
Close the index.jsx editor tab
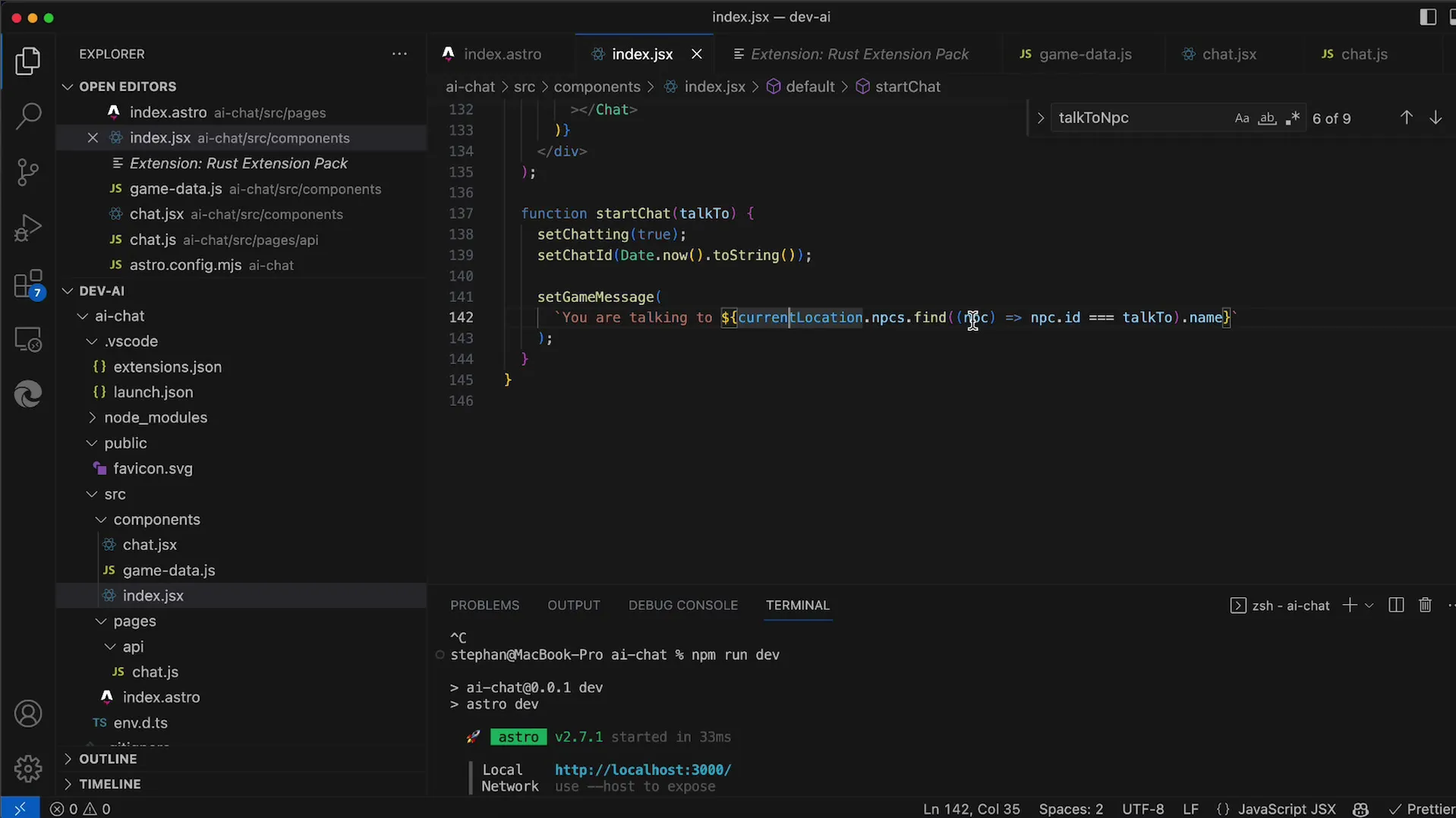(696, 54)
